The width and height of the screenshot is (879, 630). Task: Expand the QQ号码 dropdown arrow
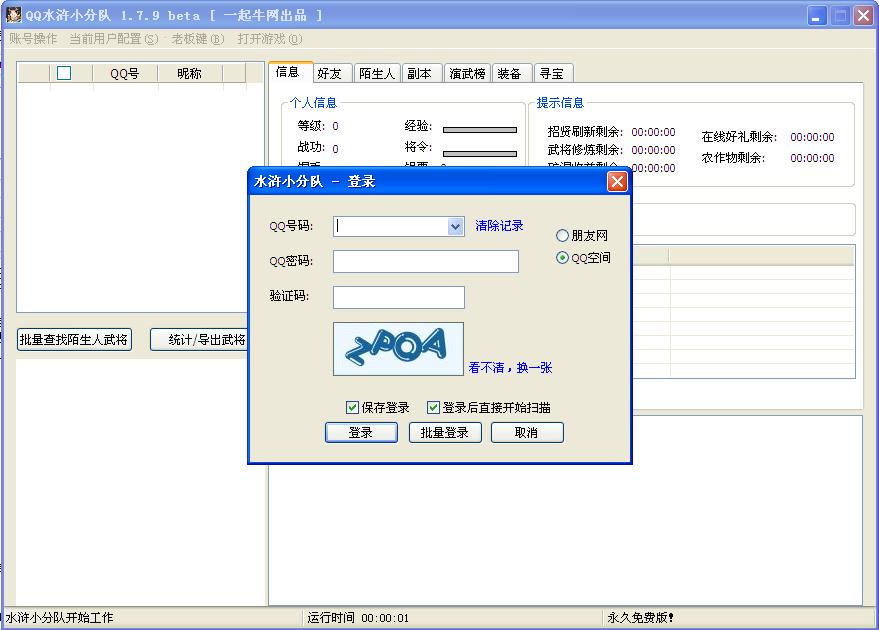tap(455, 226)
